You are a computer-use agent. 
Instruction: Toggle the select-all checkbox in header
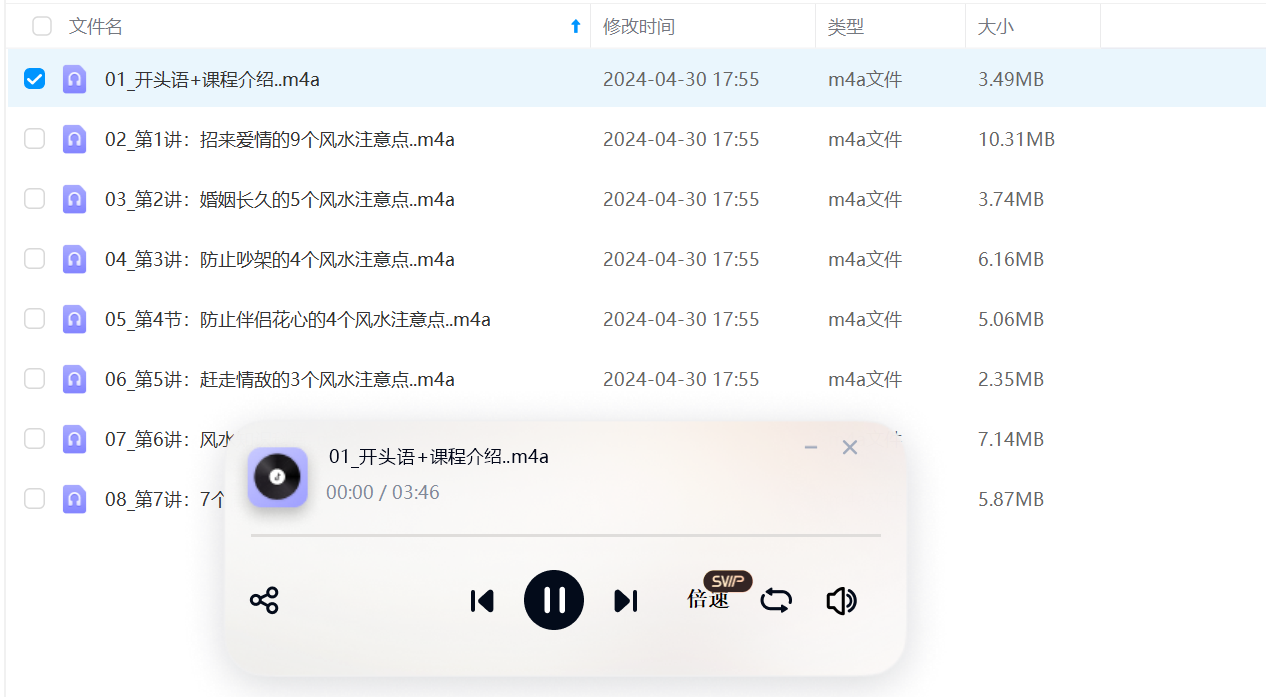tap(42, 27)
